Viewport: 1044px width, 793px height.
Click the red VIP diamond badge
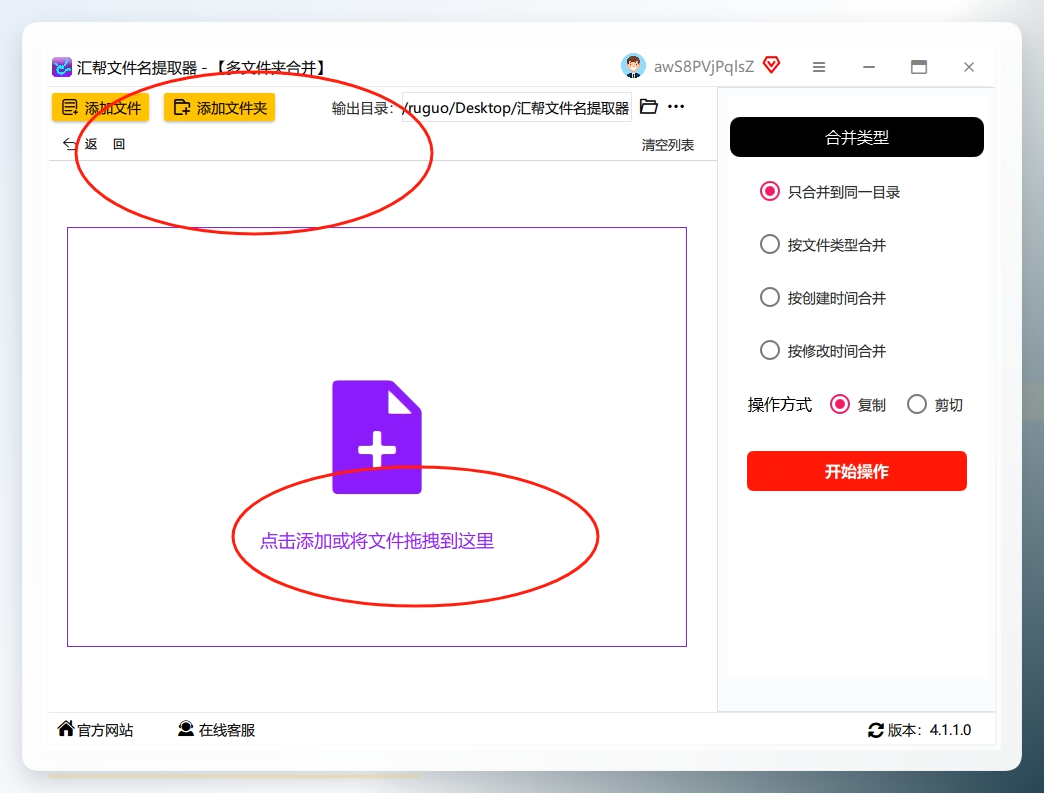pos(772,65)
